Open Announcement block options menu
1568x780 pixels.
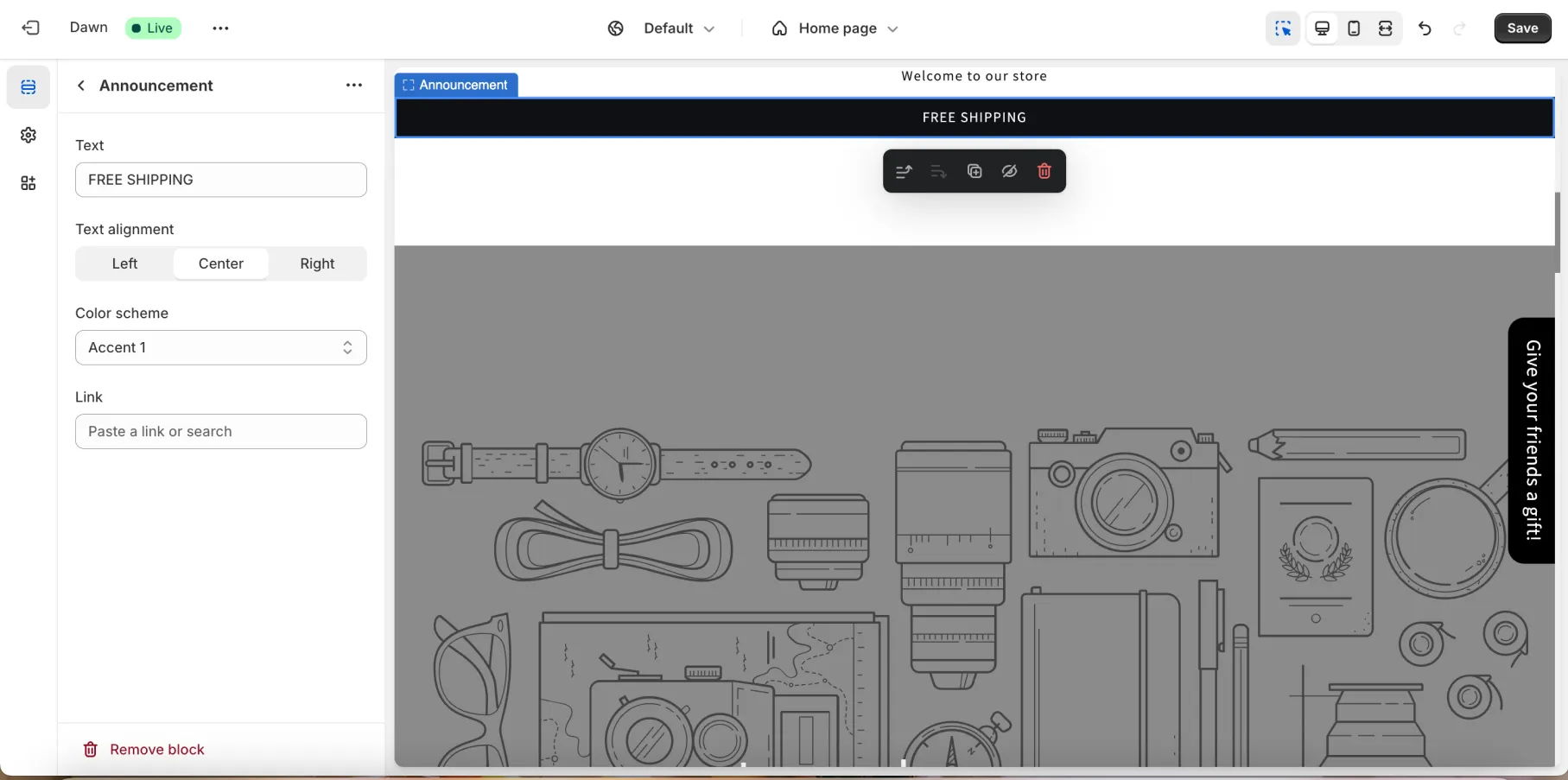354,85
